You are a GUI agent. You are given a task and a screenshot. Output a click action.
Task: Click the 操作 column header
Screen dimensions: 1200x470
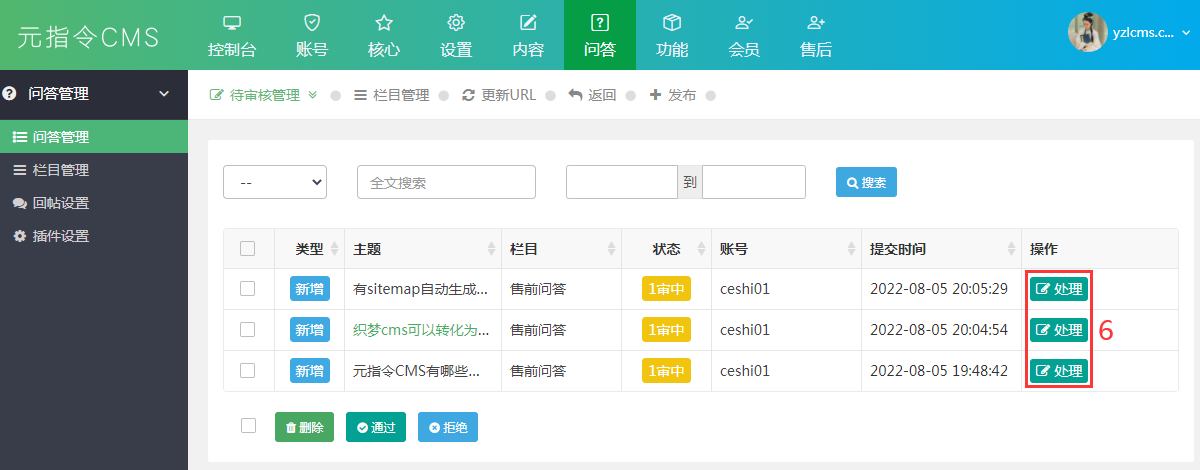pyautogui.click(x=1044, y=248)
